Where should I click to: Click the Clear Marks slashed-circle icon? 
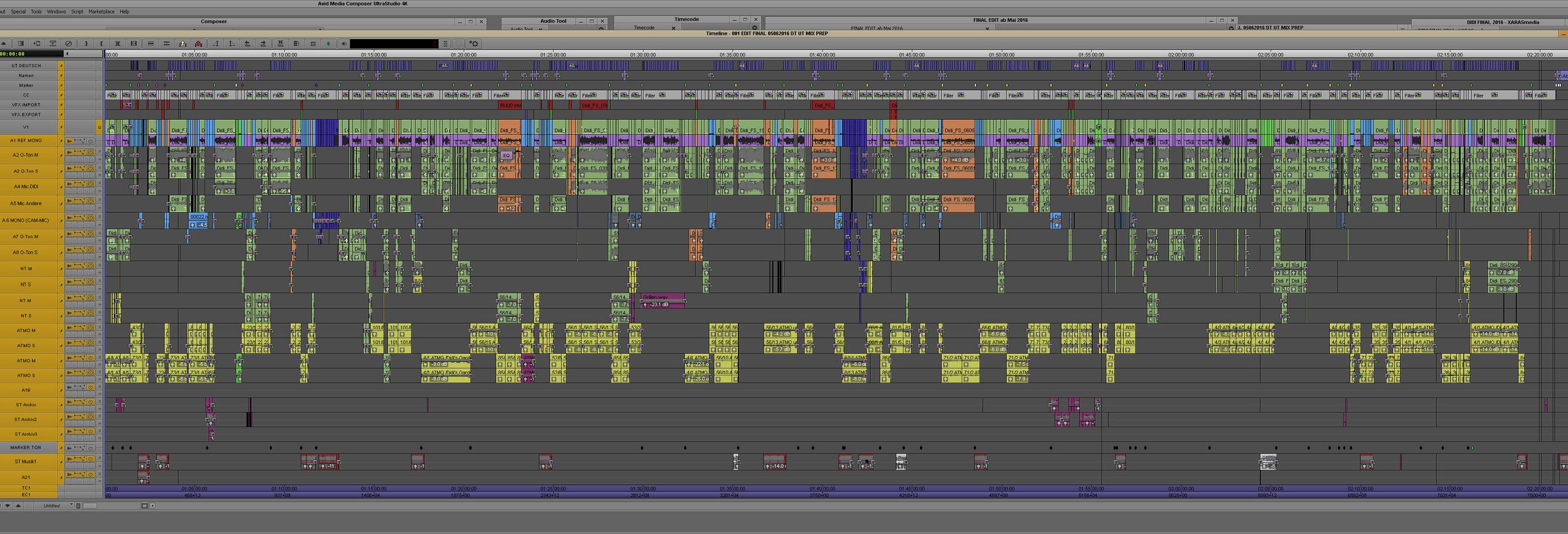(69, 44)
